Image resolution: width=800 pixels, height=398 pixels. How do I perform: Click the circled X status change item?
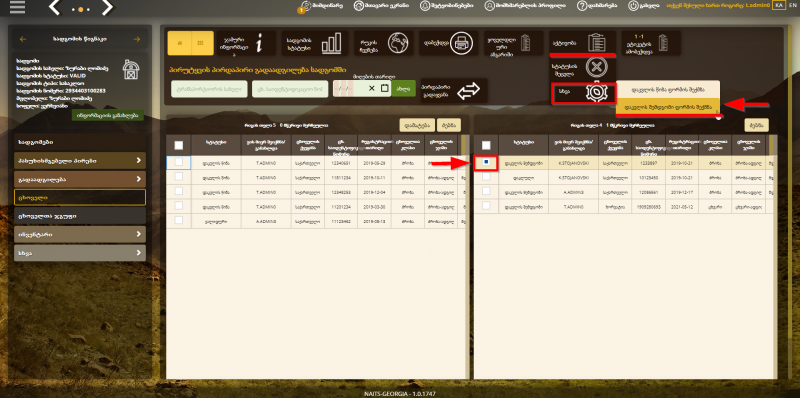click(595, 67)
